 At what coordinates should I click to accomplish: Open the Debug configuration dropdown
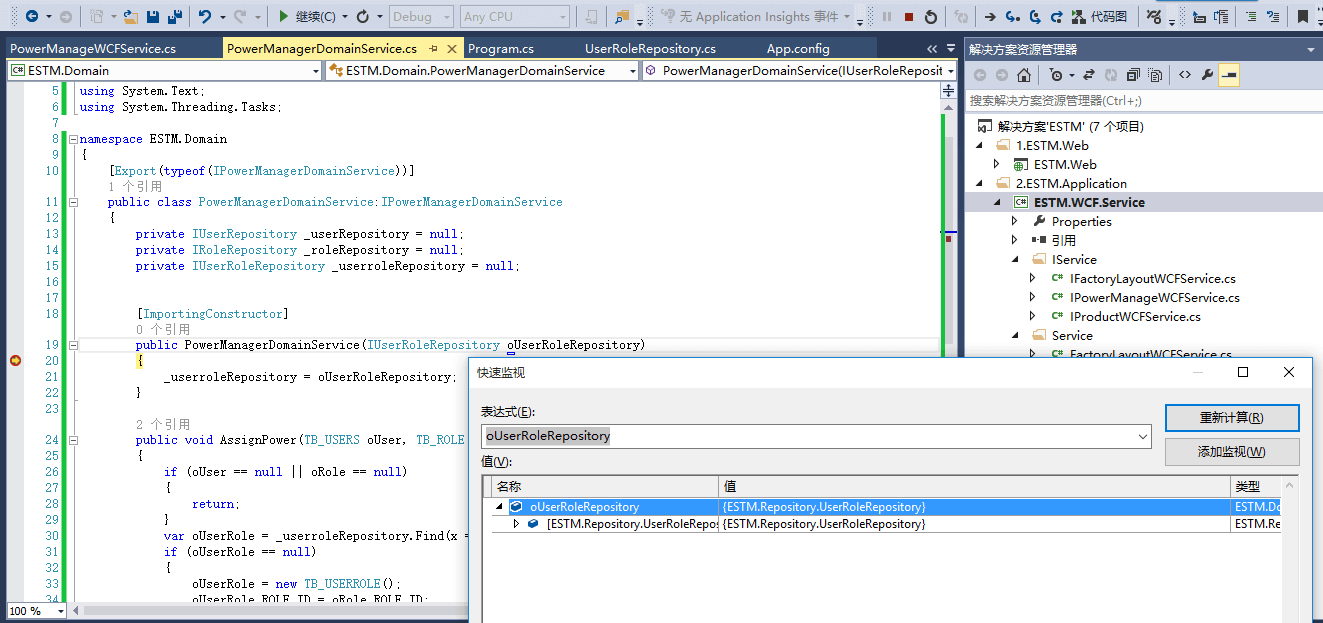(x=420, y=16)
